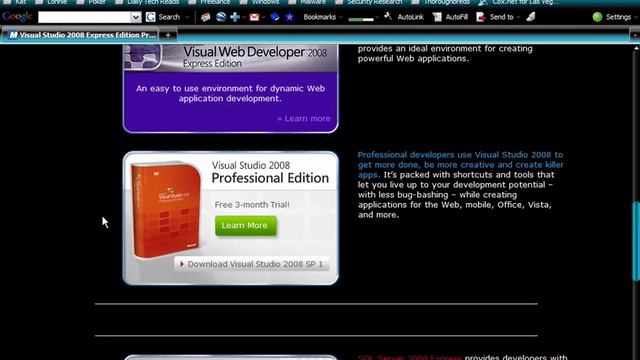Click Download Visual Studio 2008 SP 1
The height and width of the screenshot is (360, 640).
coord(252,264)
